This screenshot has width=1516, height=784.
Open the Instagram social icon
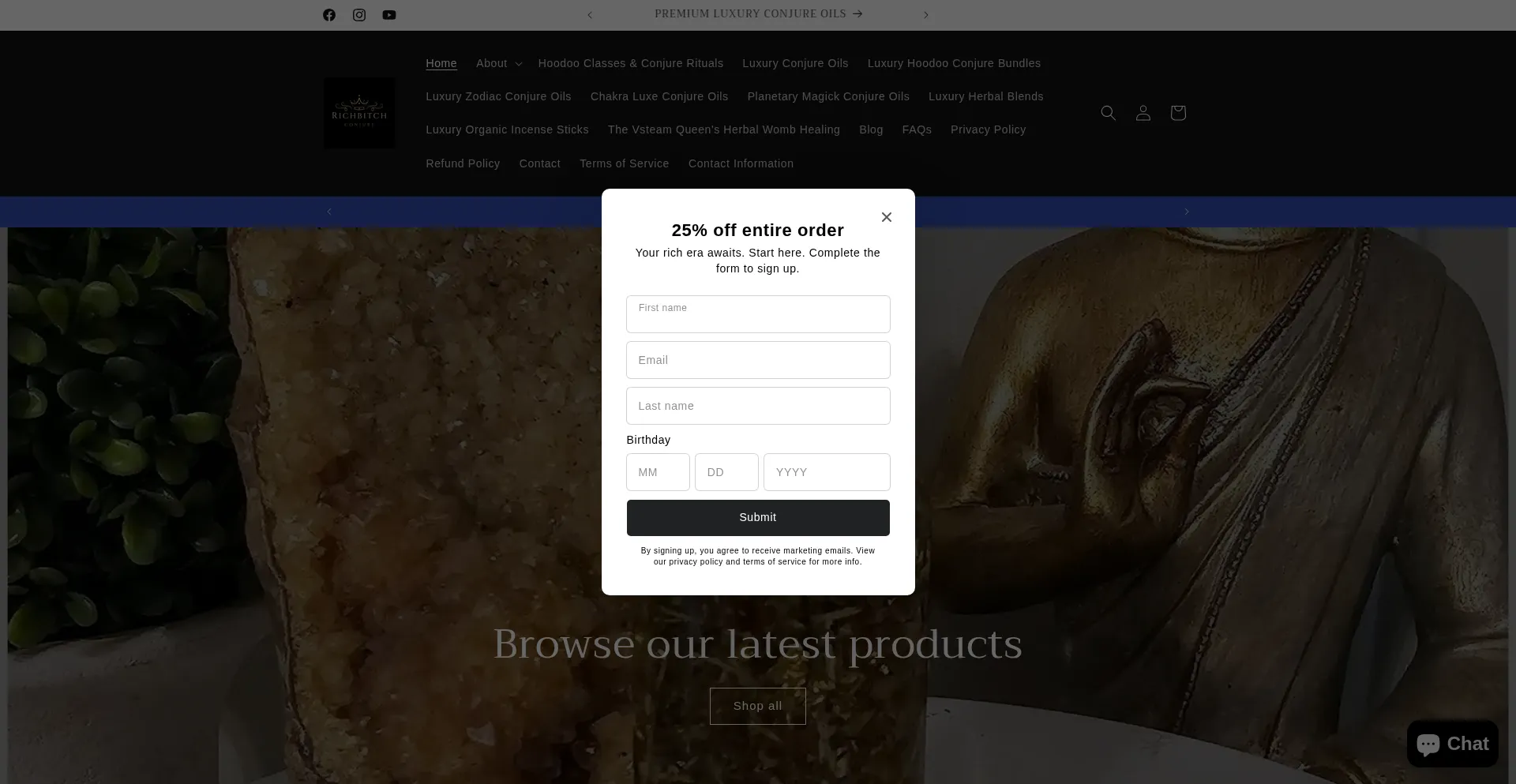(x=359, y=15)
